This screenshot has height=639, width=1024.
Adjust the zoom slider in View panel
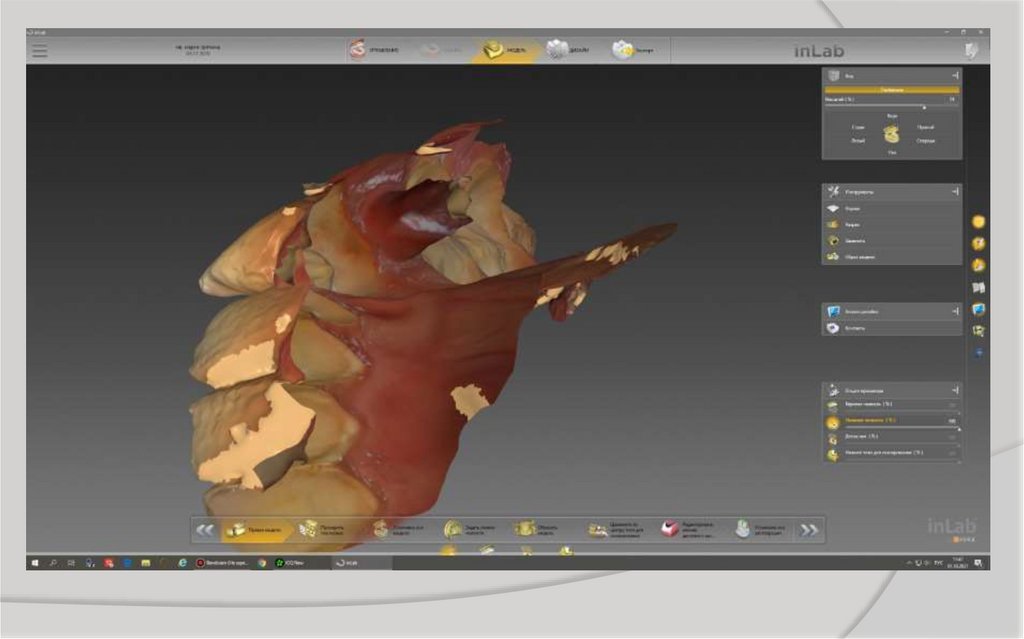[923, 107]
